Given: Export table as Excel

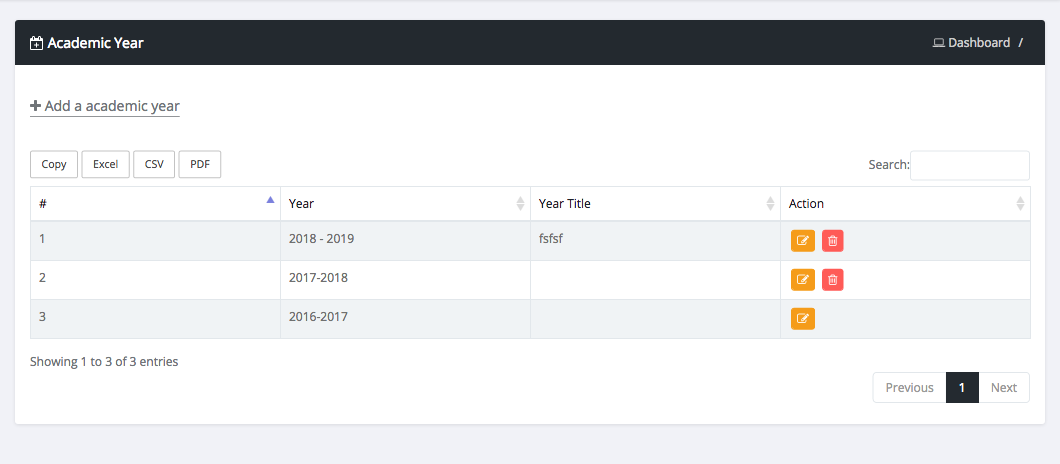Looking at the screenshot, I should point(105,165).
